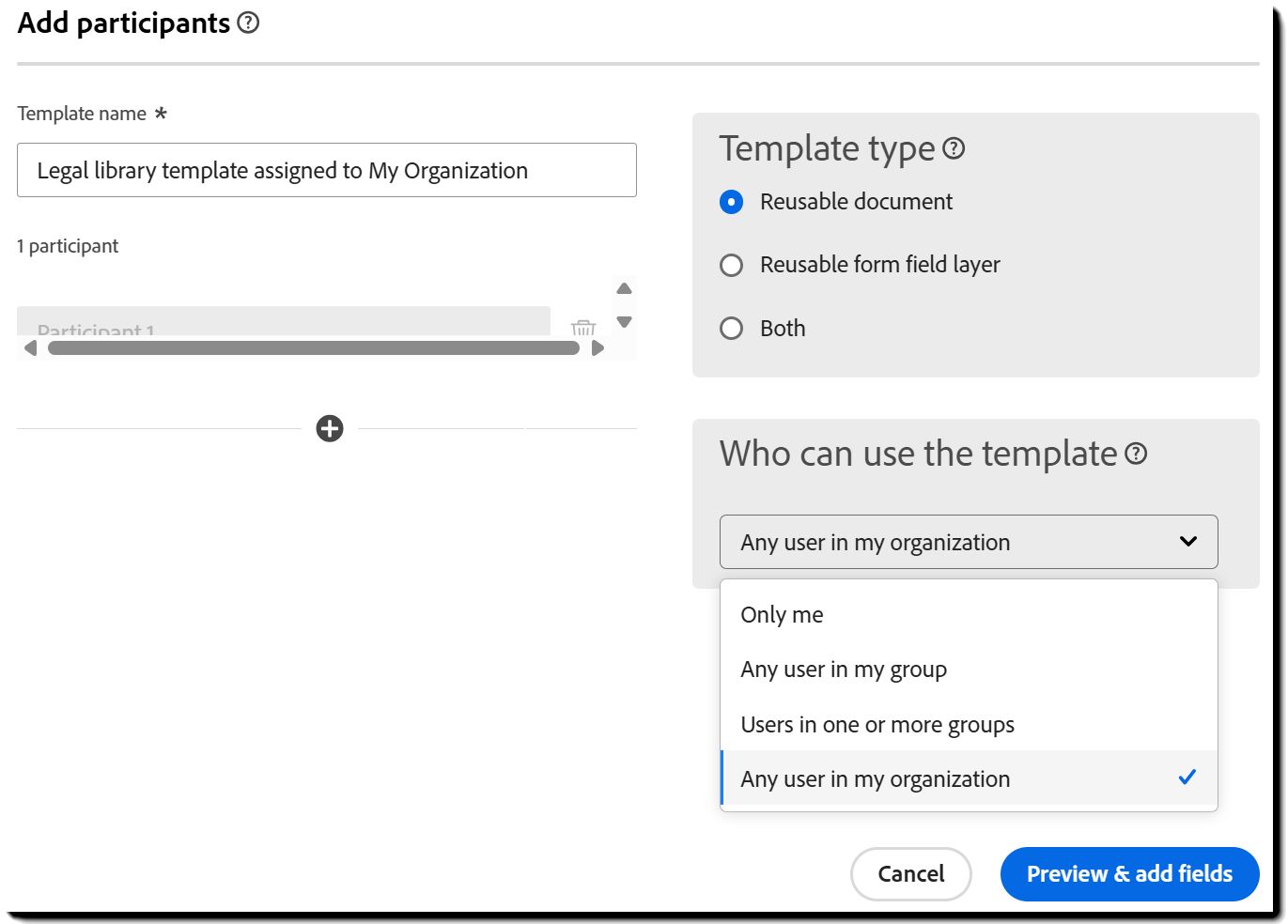Select checked Any user in my organization item

coord(875,779)
